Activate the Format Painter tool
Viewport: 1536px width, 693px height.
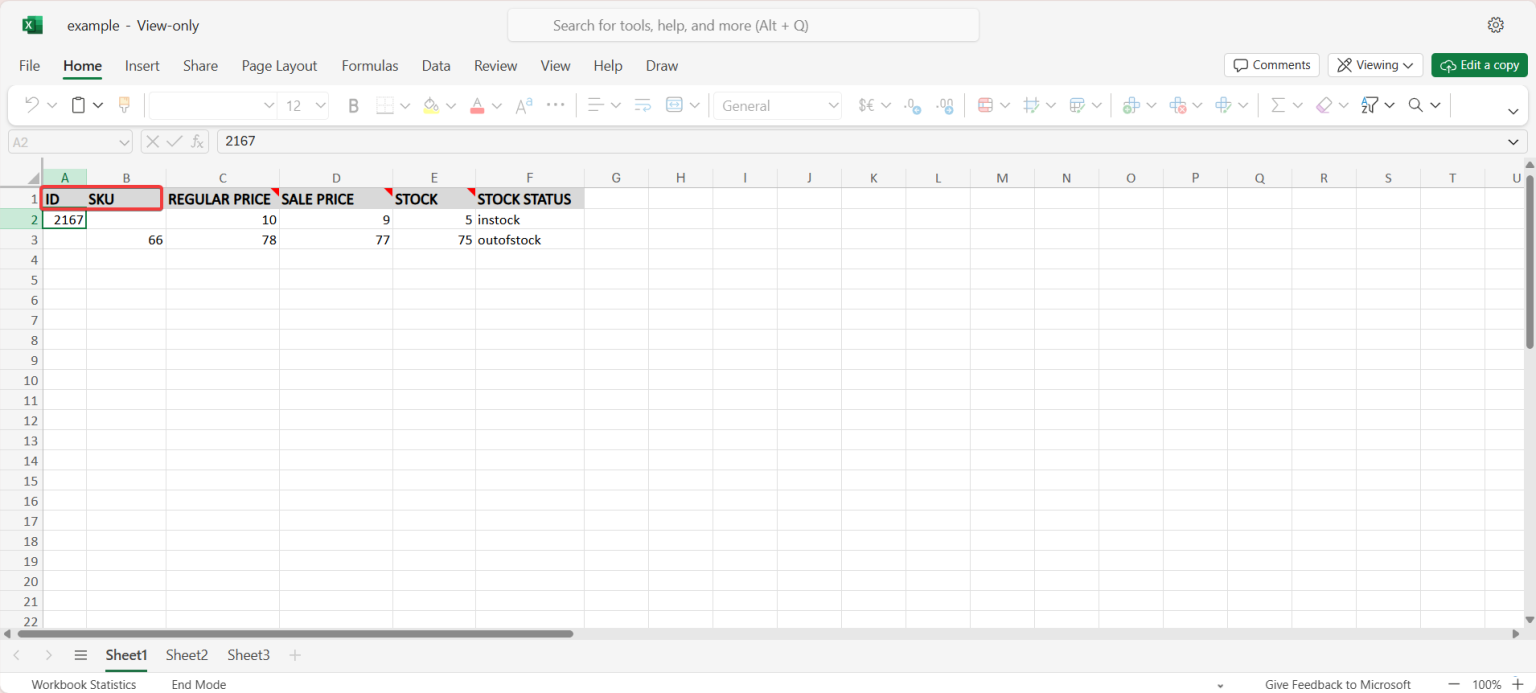pyautogui.click(x=123, y=105)
